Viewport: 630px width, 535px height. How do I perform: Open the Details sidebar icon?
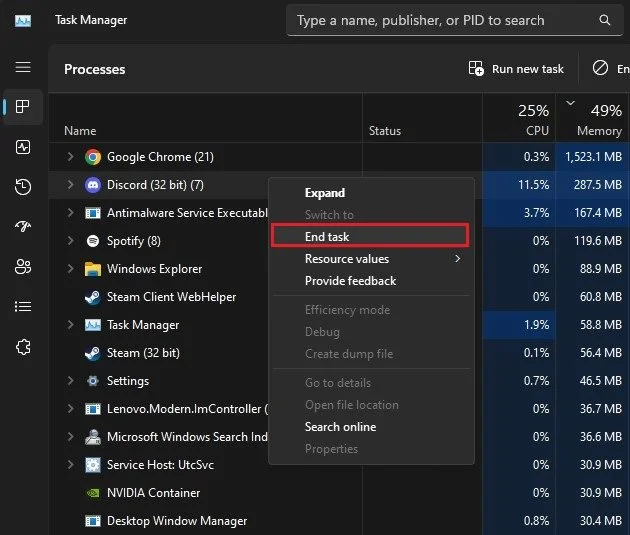[x=23, y=307]
